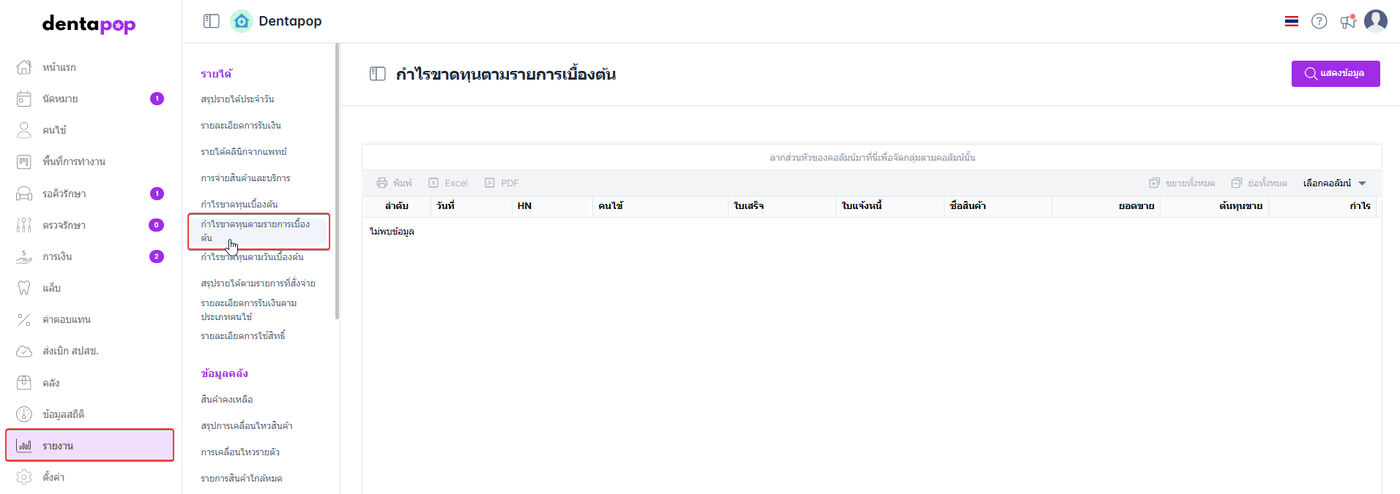The width and height of the screenshot is (1400, 494).
Task: Open กำไรขาดทุนตามวันเบื้องต้น report
Action: [x=252, y=257]
